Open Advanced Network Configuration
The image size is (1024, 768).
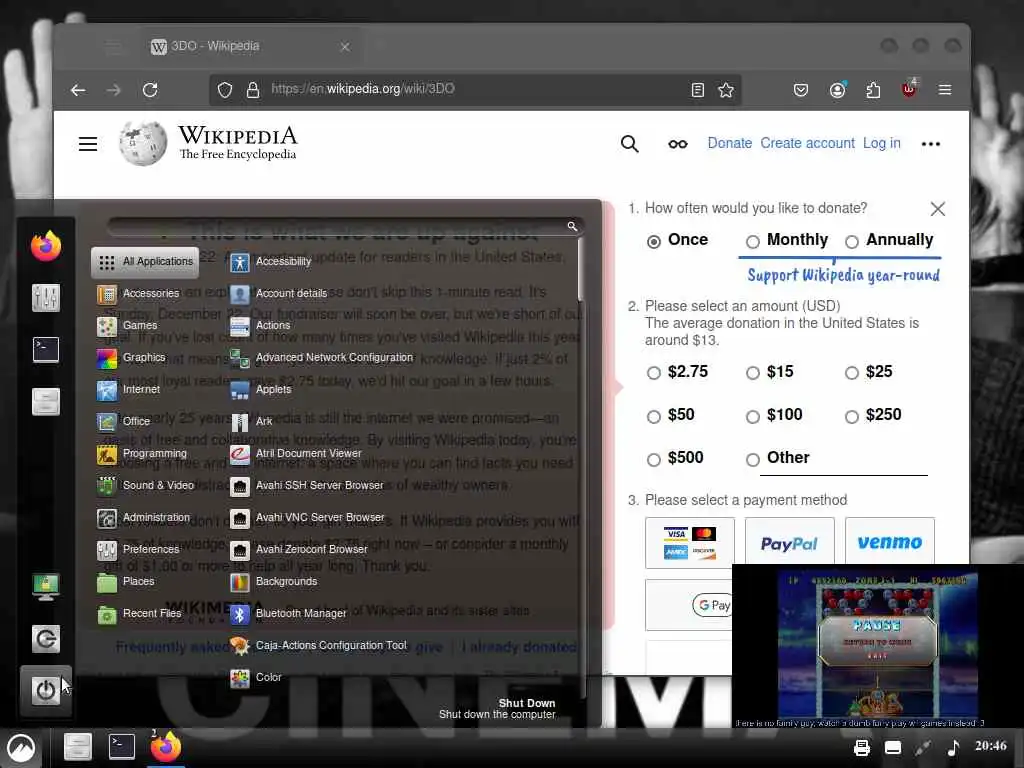click(321, 358)
